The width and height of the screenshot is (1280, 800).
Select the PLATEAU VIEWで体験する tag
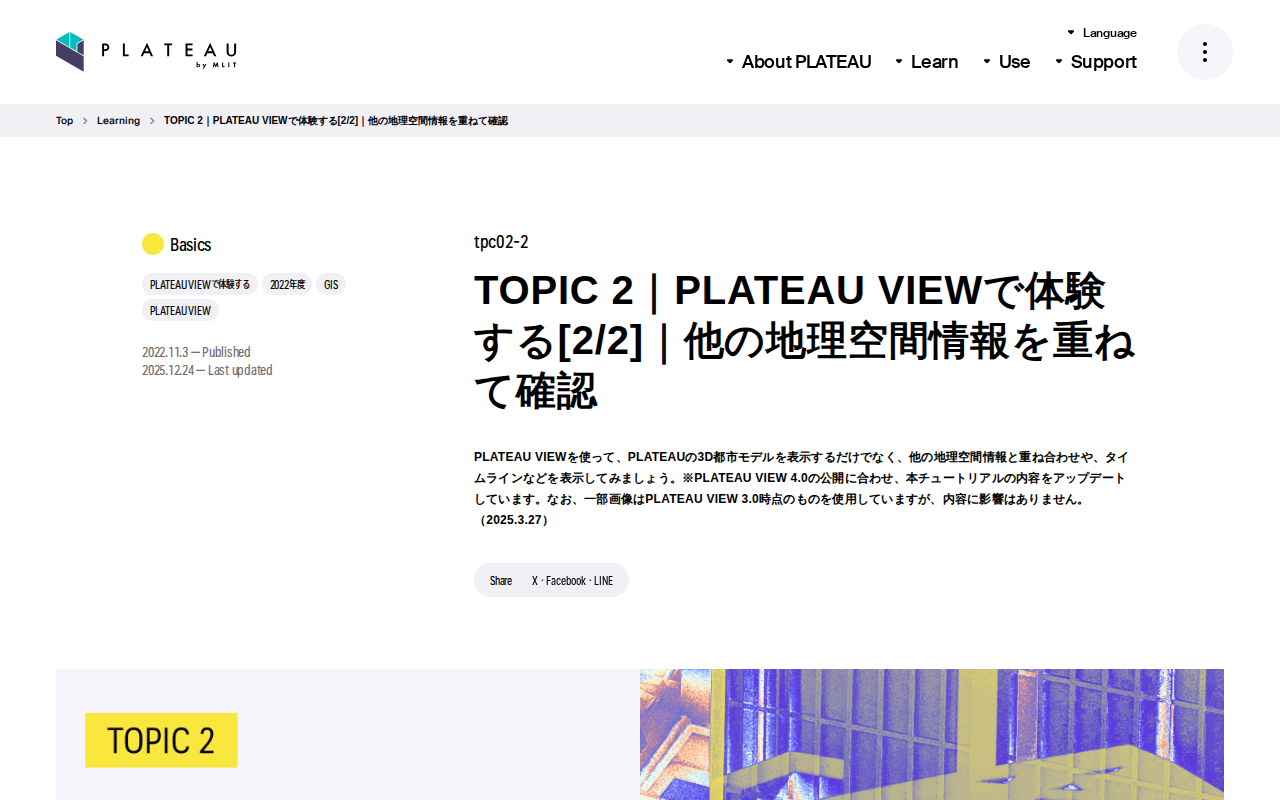(x=200, y=284)
